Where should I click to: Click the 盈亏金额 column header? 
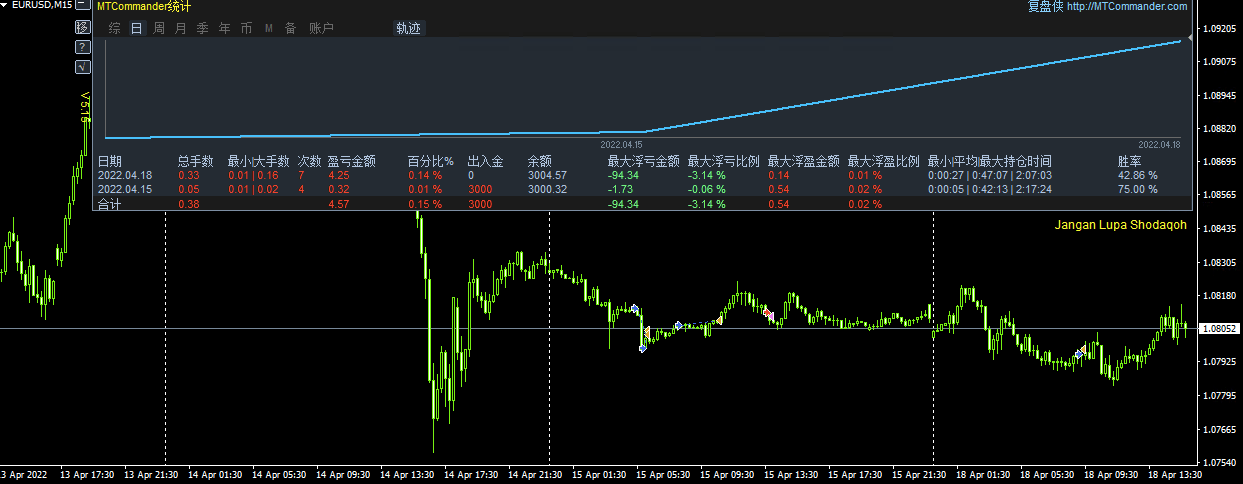(x=352, y=161)
